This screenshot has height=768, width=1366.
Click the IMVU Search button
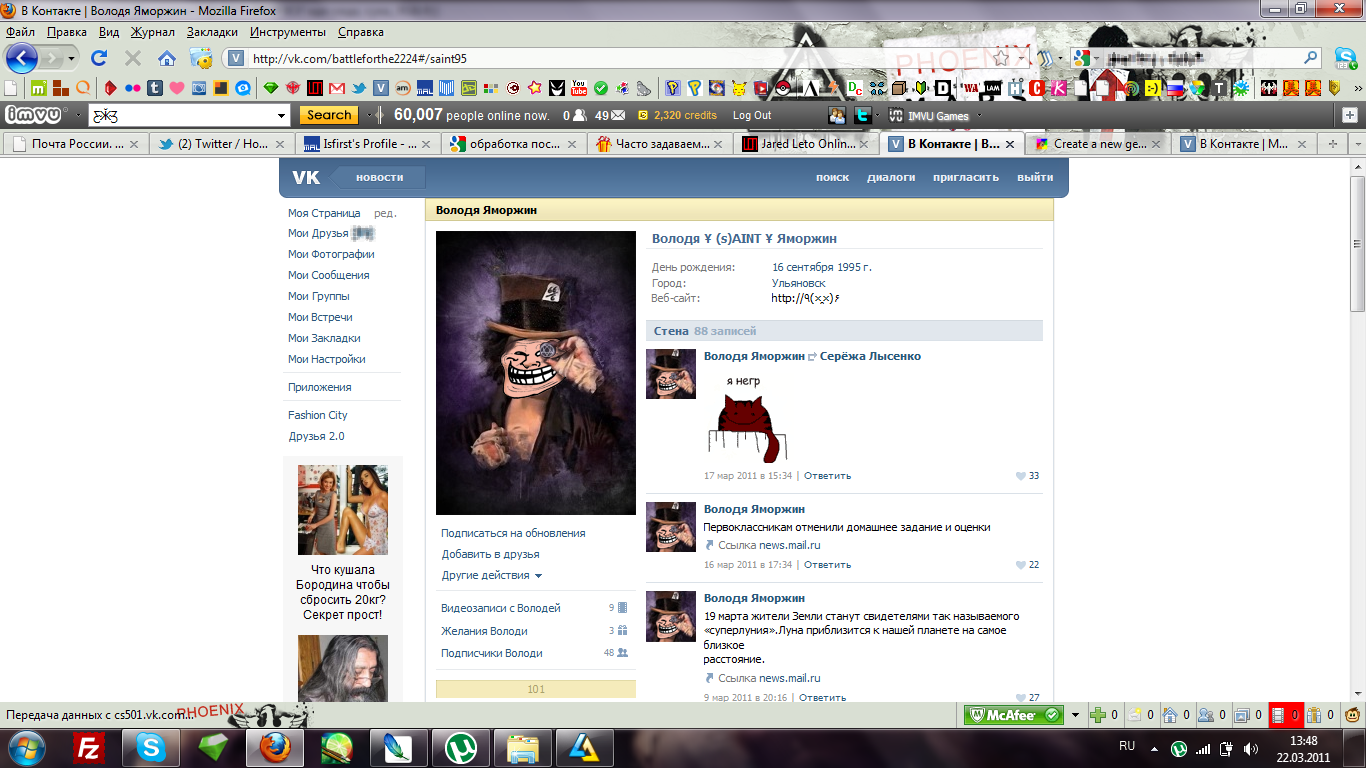(329, 115)
